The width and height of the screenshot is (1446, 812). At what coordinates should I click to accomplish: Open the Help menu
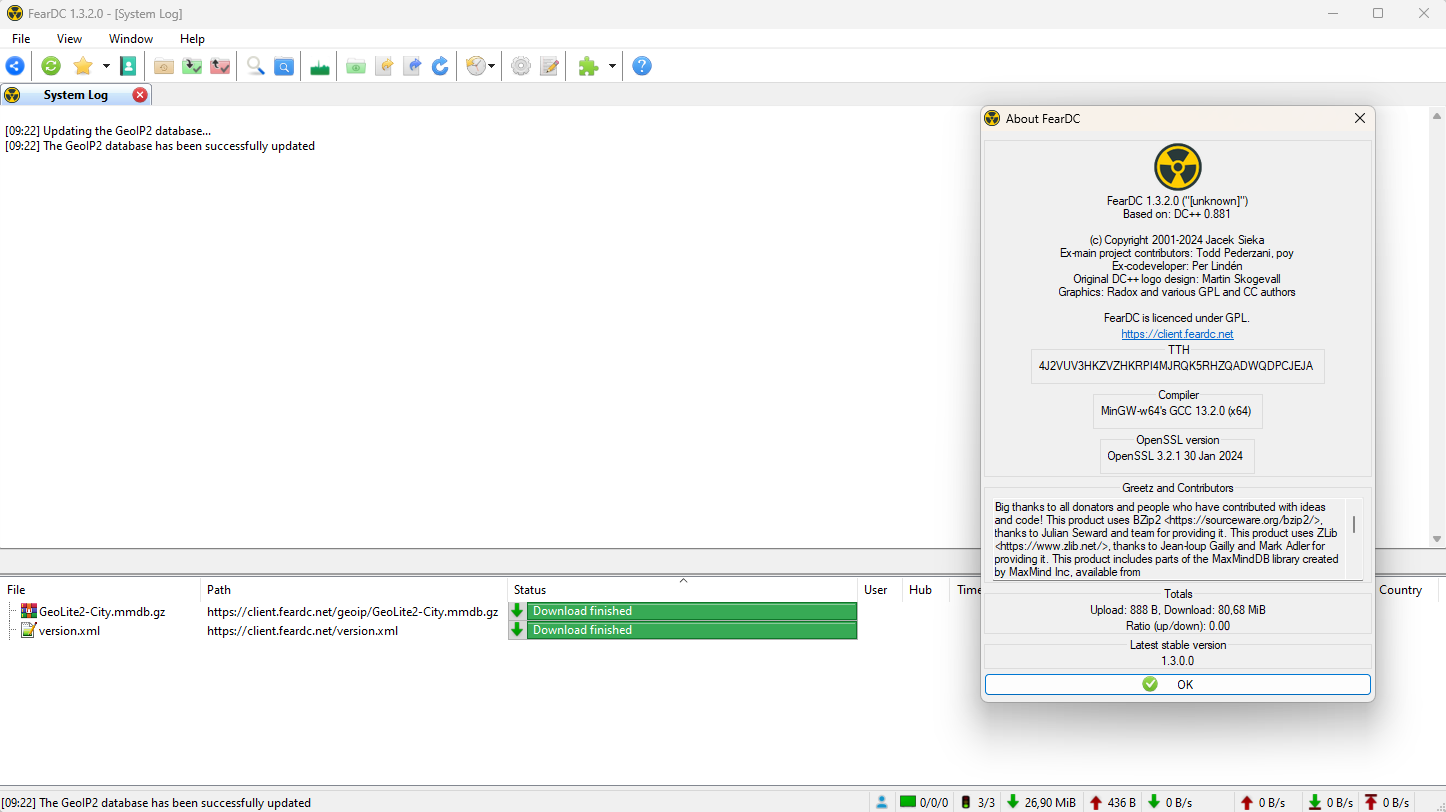192,39
